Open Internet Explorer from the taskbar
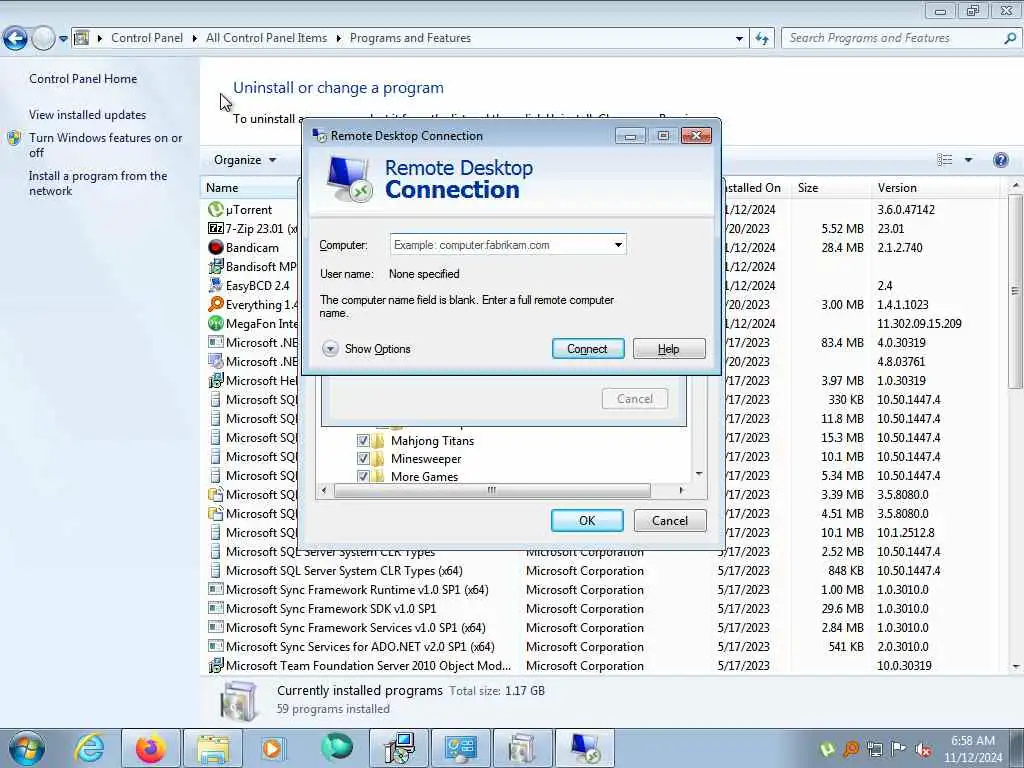This screenshot has height=768, width=1024. [x=89, y=748]
